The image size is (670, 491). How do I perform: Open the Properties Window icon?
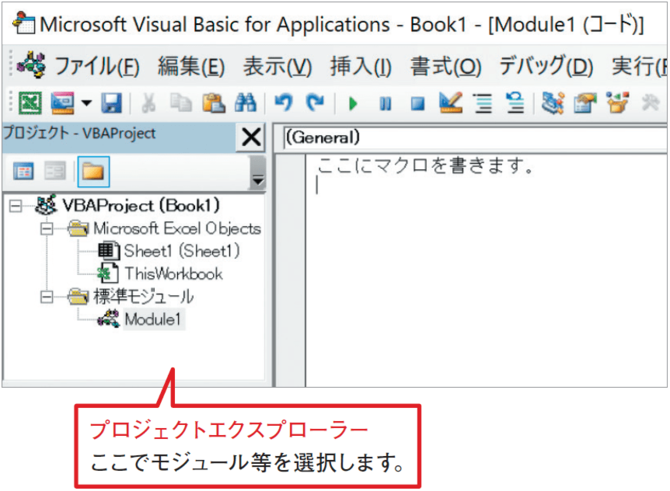[x=585, y=103]
